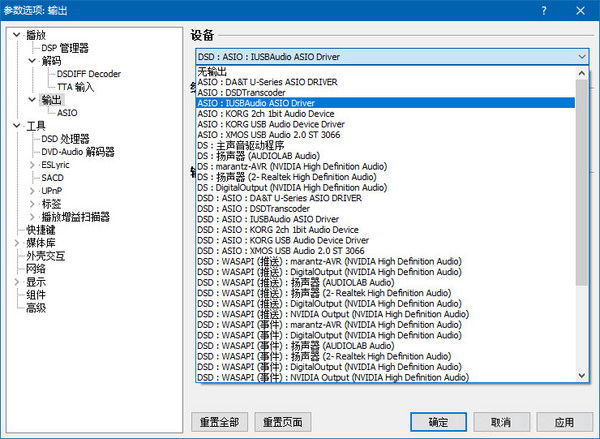Viewport: 600px width, 439px height.
Task: Select SACD in the tree
Action: (52, 178)
